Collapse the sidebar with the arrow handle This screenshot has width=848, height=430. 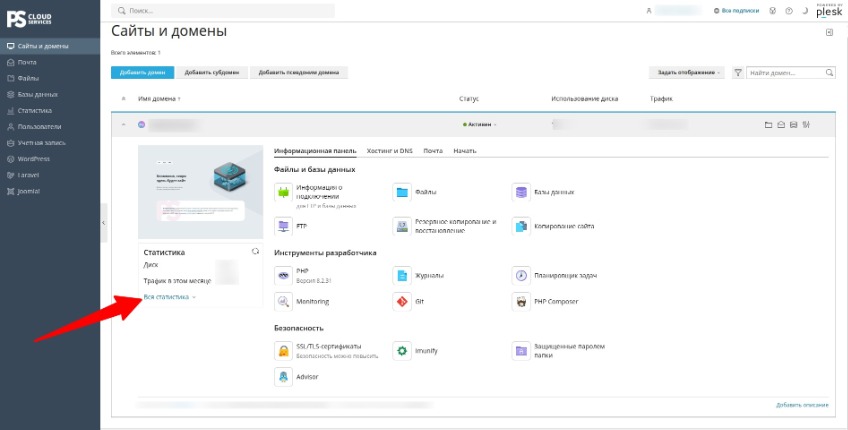tap(103, 223)
